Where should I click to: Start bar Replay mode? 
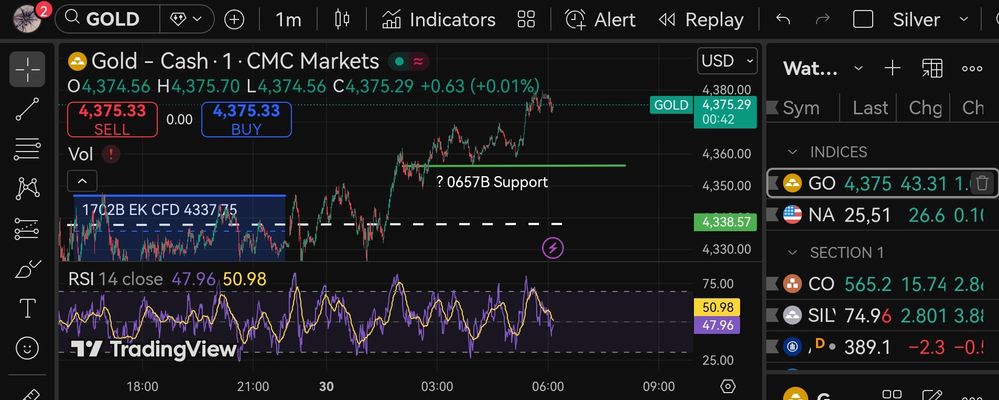700,20
